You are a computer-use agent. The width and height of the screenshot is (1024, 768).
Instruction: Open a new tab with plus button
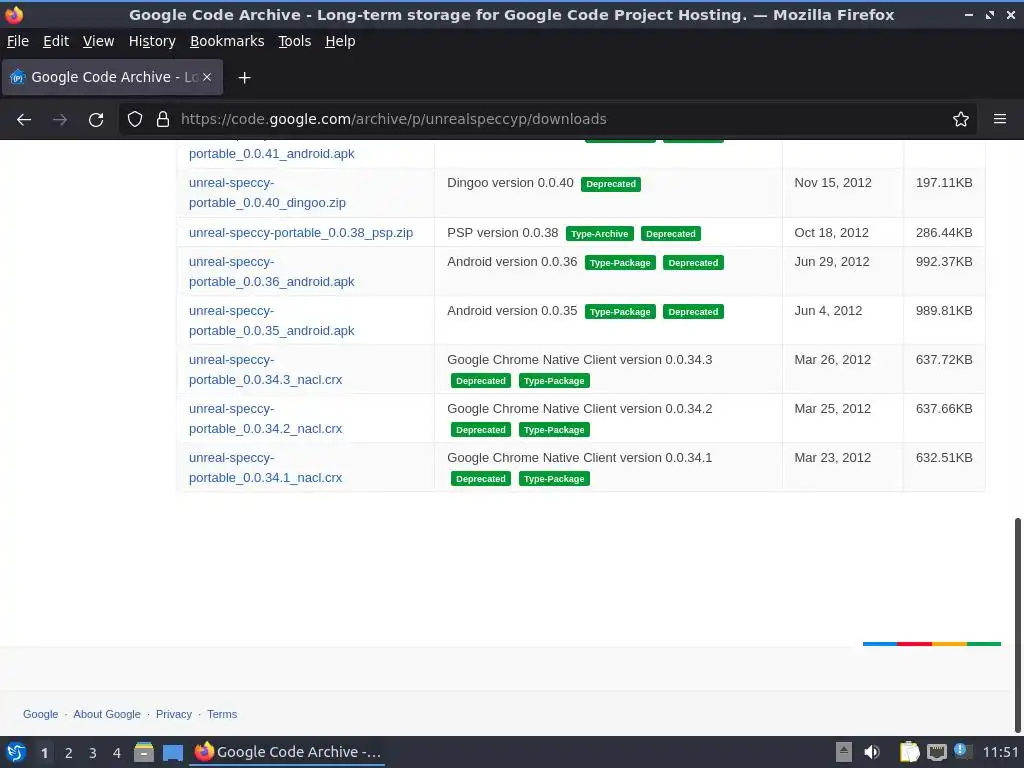pyautogui.click(x=244, y=78)
